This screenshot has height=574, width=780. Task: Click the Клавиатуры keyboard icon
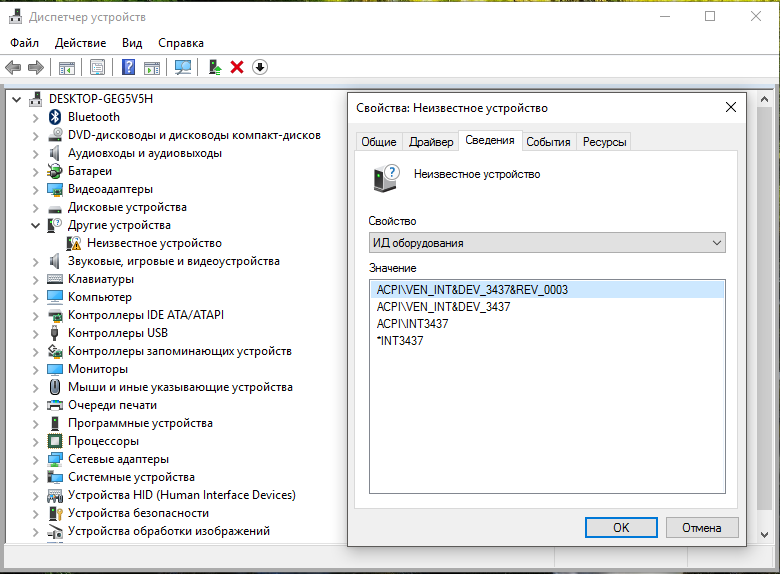55,279
